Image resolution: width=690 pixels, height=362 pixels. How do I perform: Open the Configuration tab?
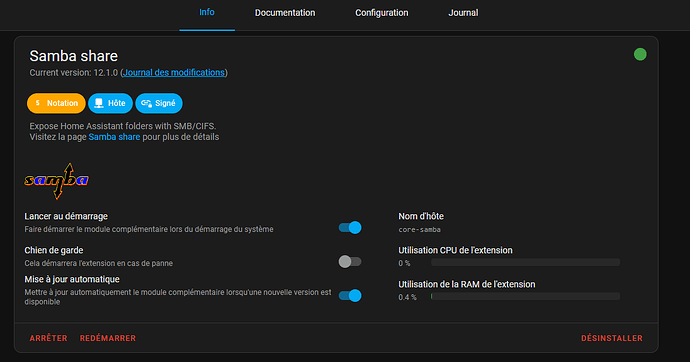point(382,13)
